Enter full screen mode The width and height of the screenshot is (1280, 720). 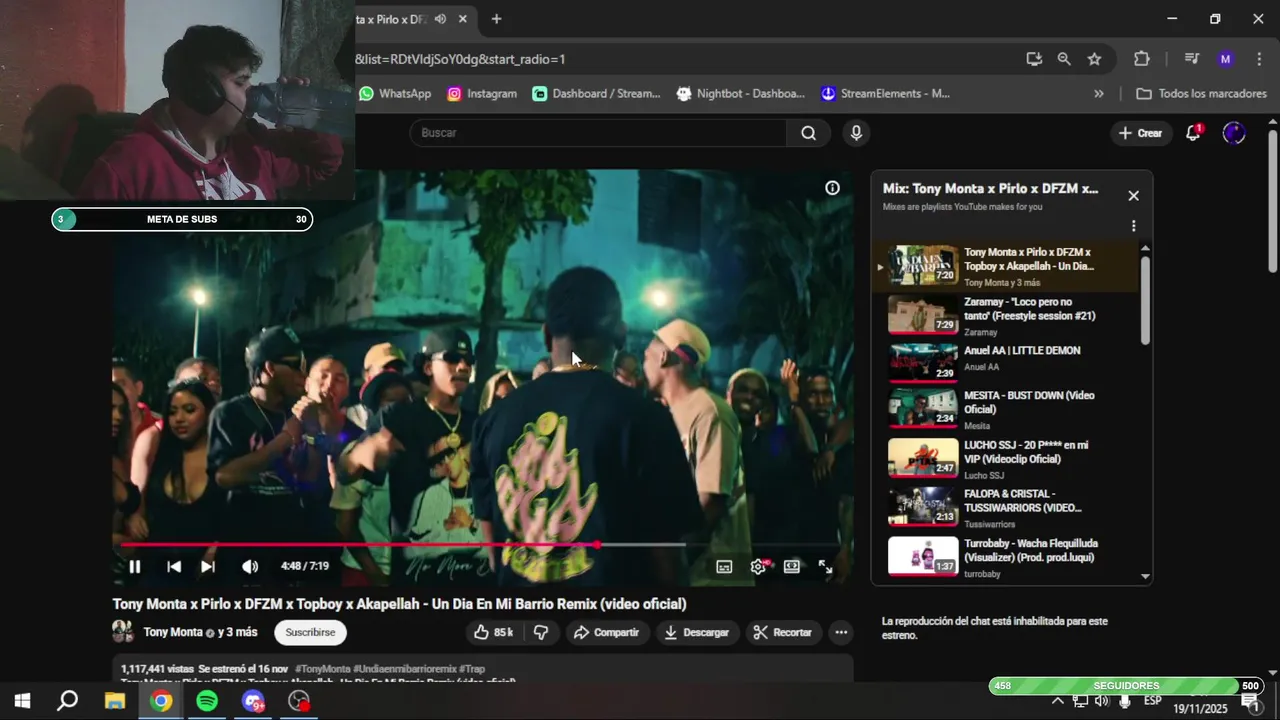[x=826, y=566]
